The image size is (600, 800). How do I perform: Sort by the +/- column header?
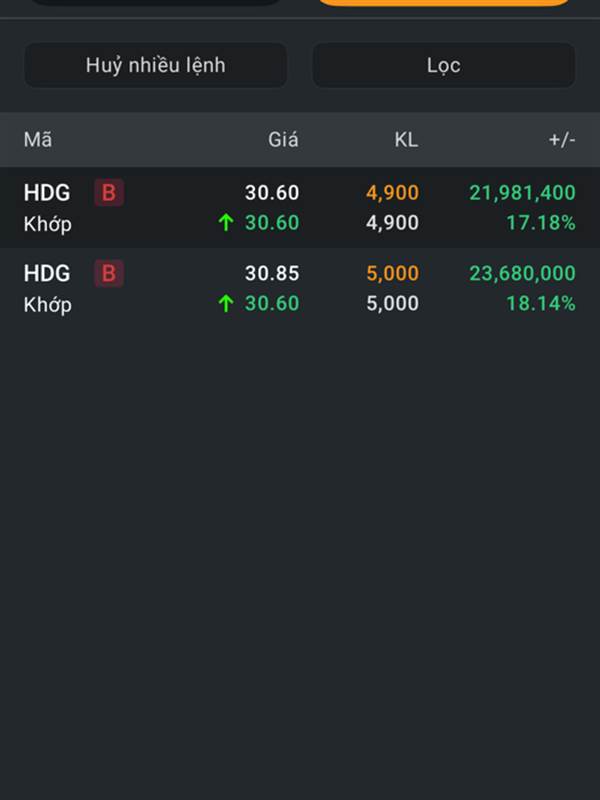point(562,140)
